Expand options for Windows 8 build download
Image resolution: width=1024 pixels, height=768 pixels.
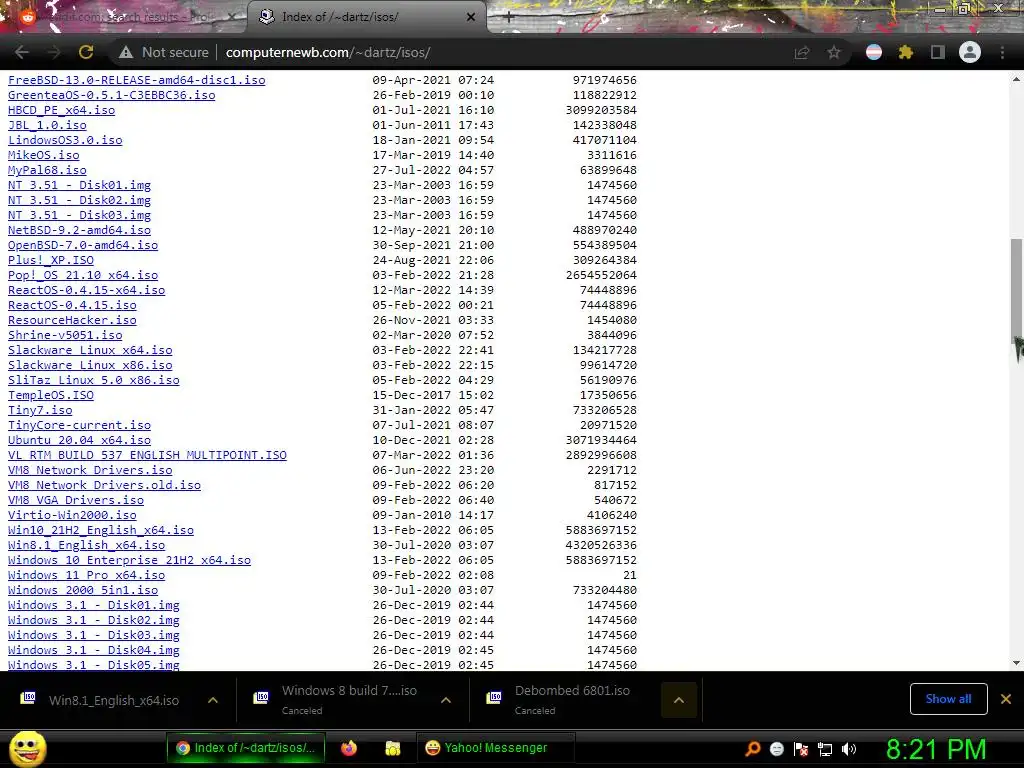click(446, 700)
